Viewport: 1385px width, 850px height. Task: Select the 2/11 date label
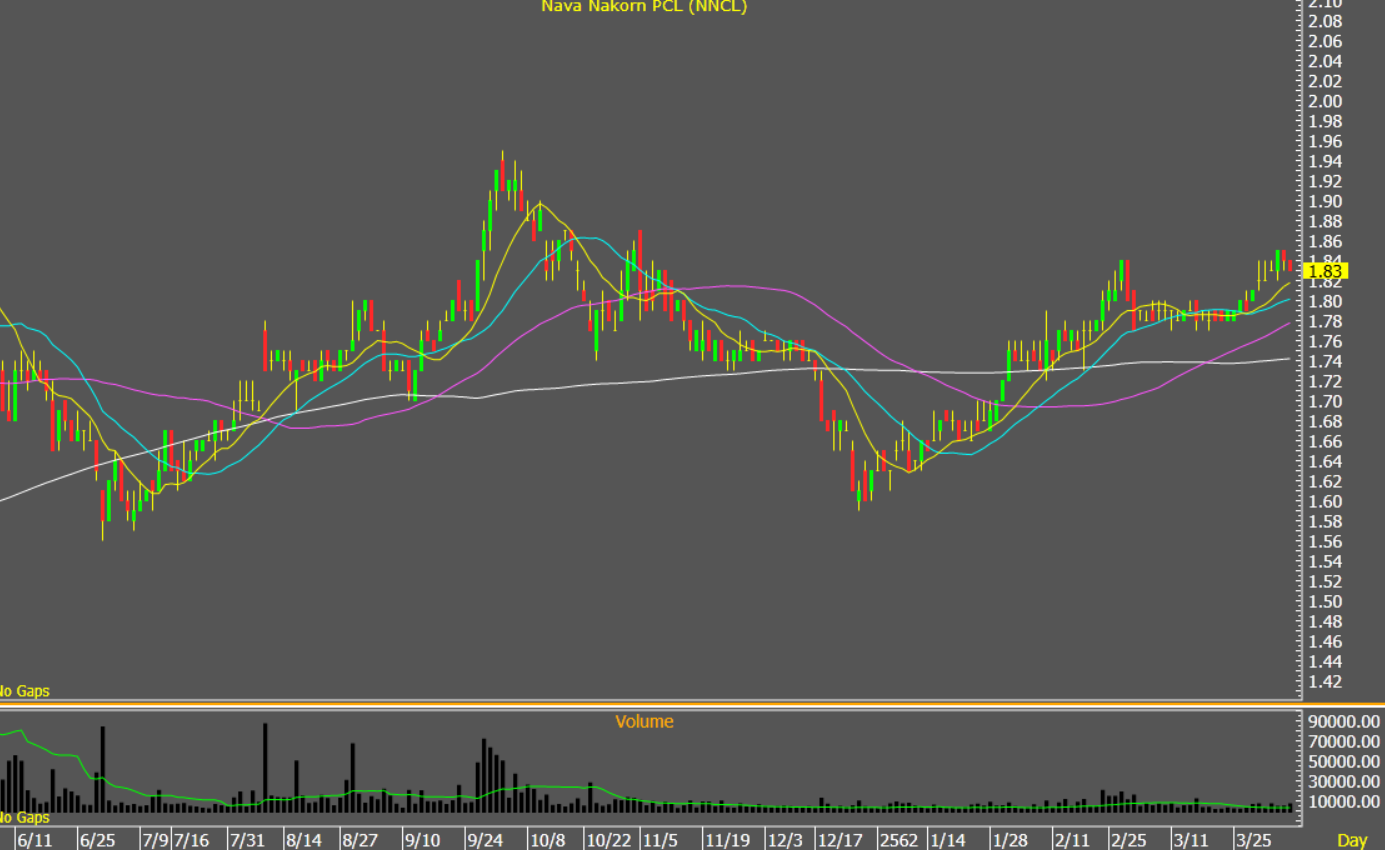pos(1071,840)
